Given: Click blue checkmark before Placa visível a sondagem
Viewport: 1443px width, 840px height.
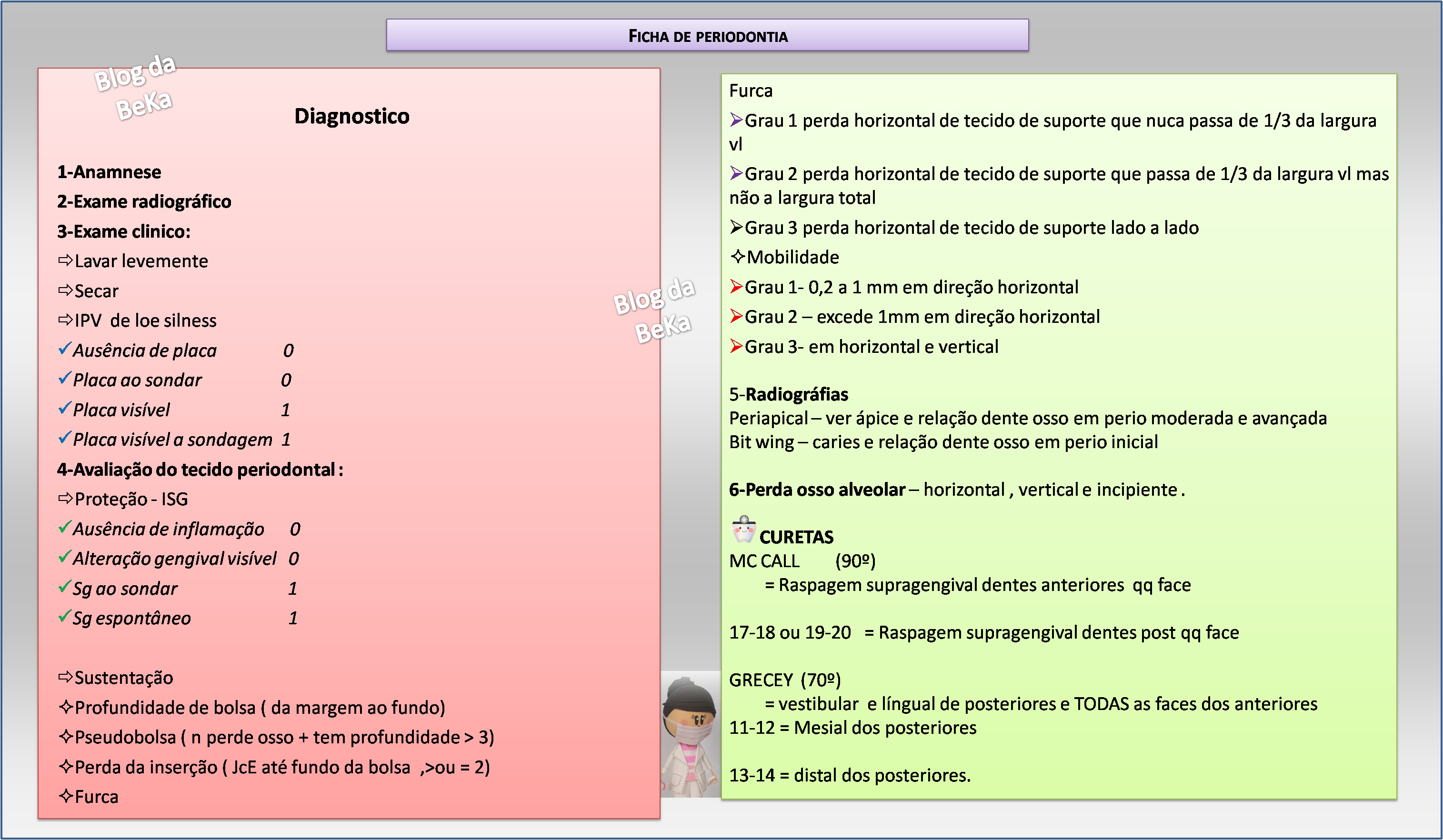Looking at the screenshot, I should [x=65, y=438].
